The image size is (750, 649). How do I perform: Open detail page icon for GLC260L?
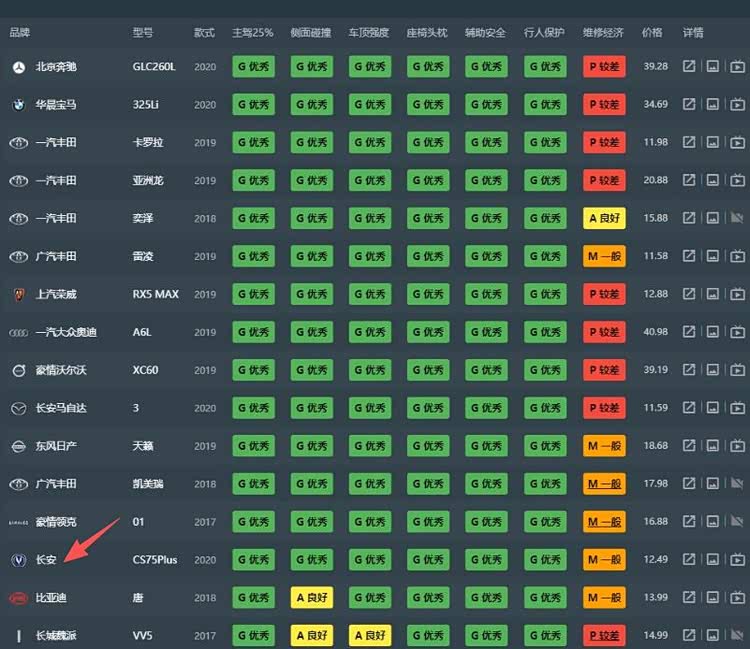[689, 67]
